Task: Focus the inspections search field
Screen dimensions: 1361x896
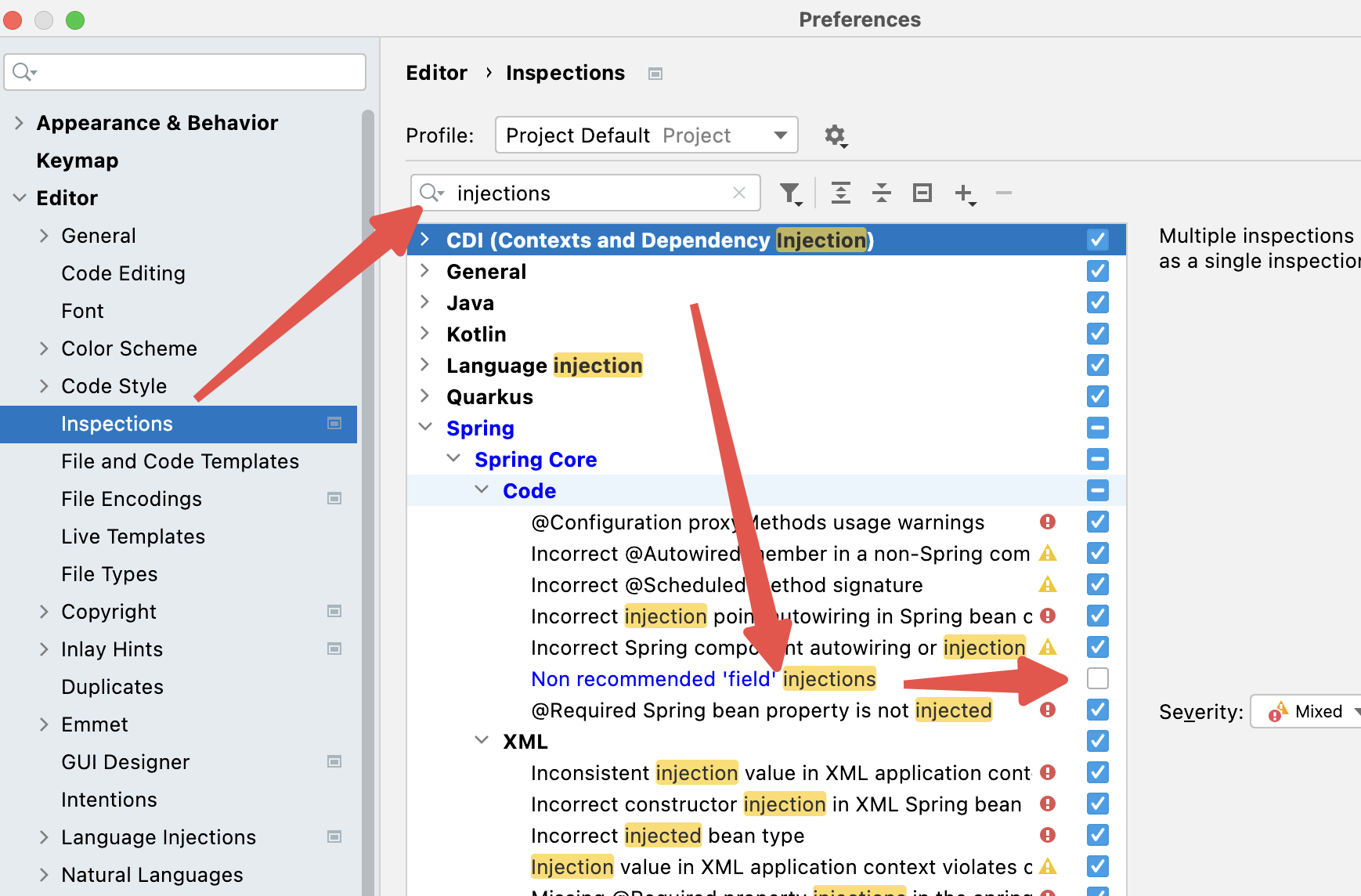Action: click(586, 193)
